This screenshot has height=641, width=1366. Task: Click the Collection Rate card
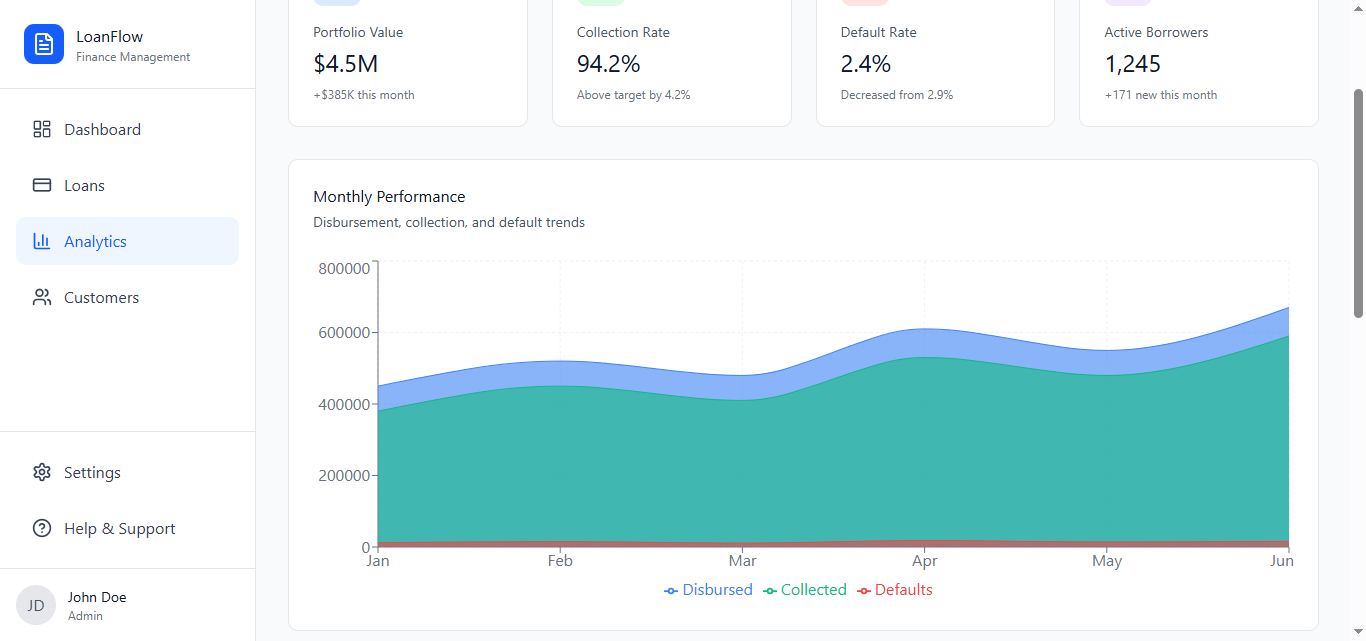click(672, 62)
